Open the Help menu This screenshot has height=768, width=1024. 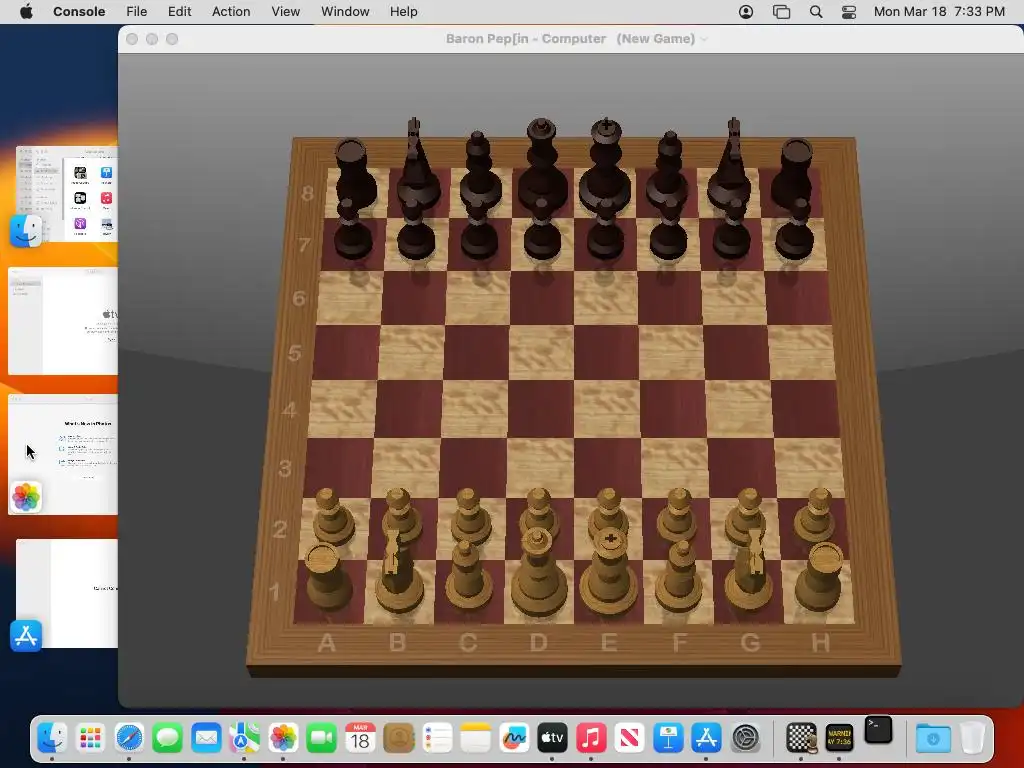click(404, 12)
